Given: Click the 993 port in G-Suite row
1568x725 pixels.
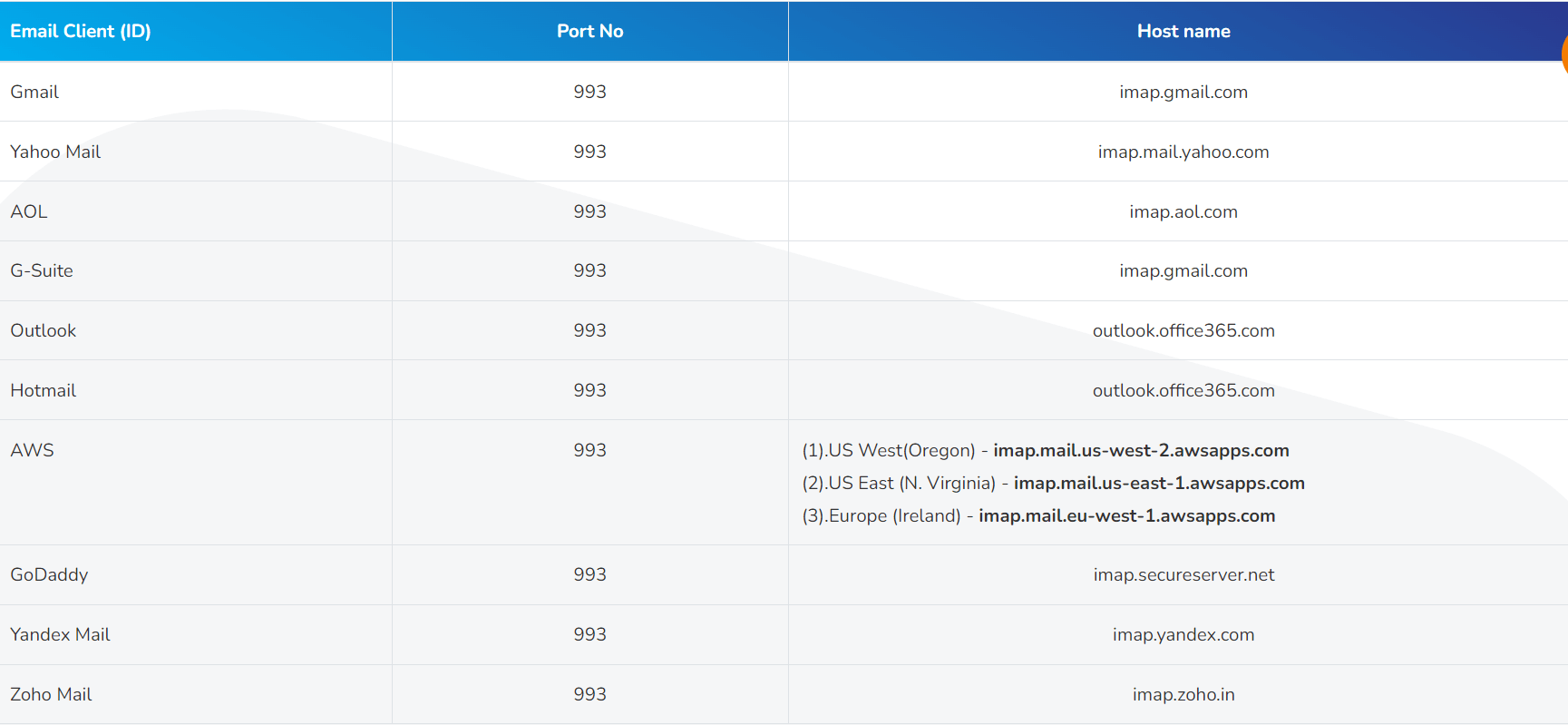Looking at the screenshot, I should [589, 270].
